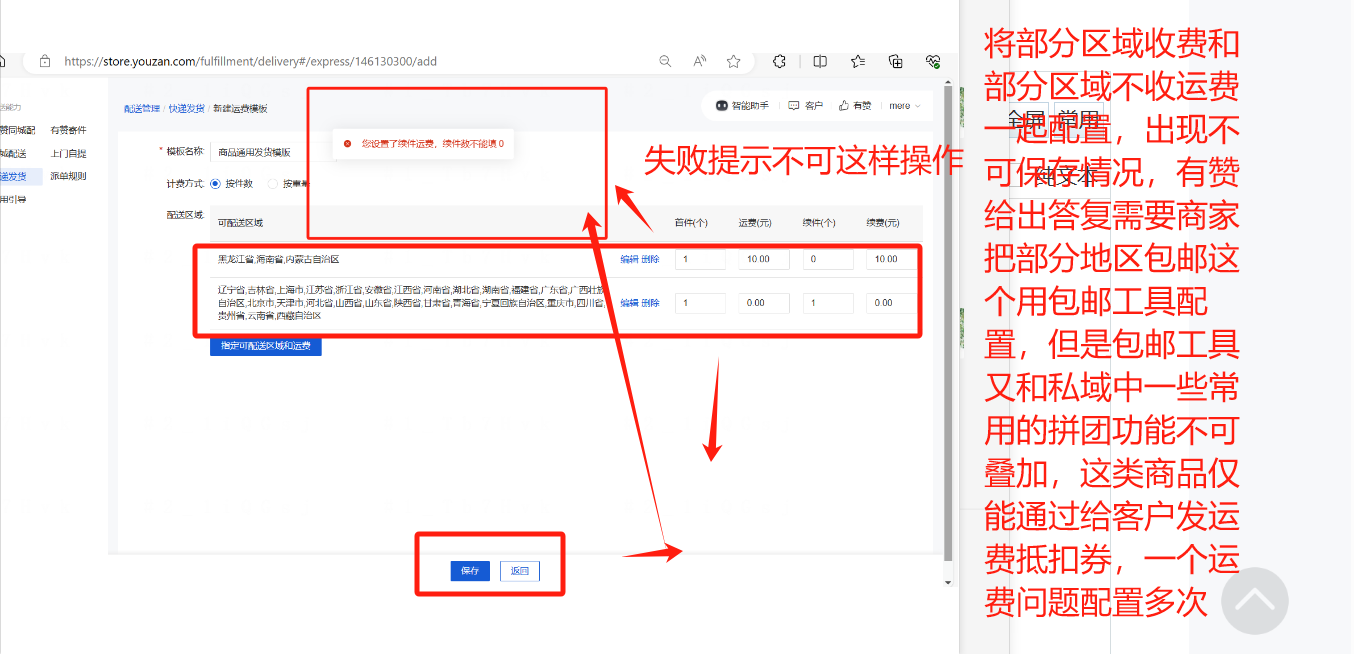1354x654 pixels.
Task: Click 编辑 for 辽宁省 row
Action: click(629, 302)
